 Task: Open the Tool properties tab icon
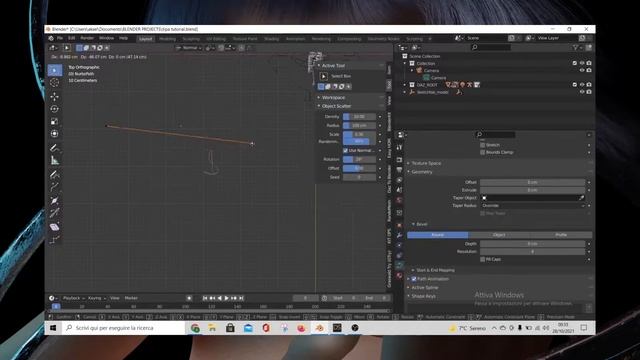point(399,147)
